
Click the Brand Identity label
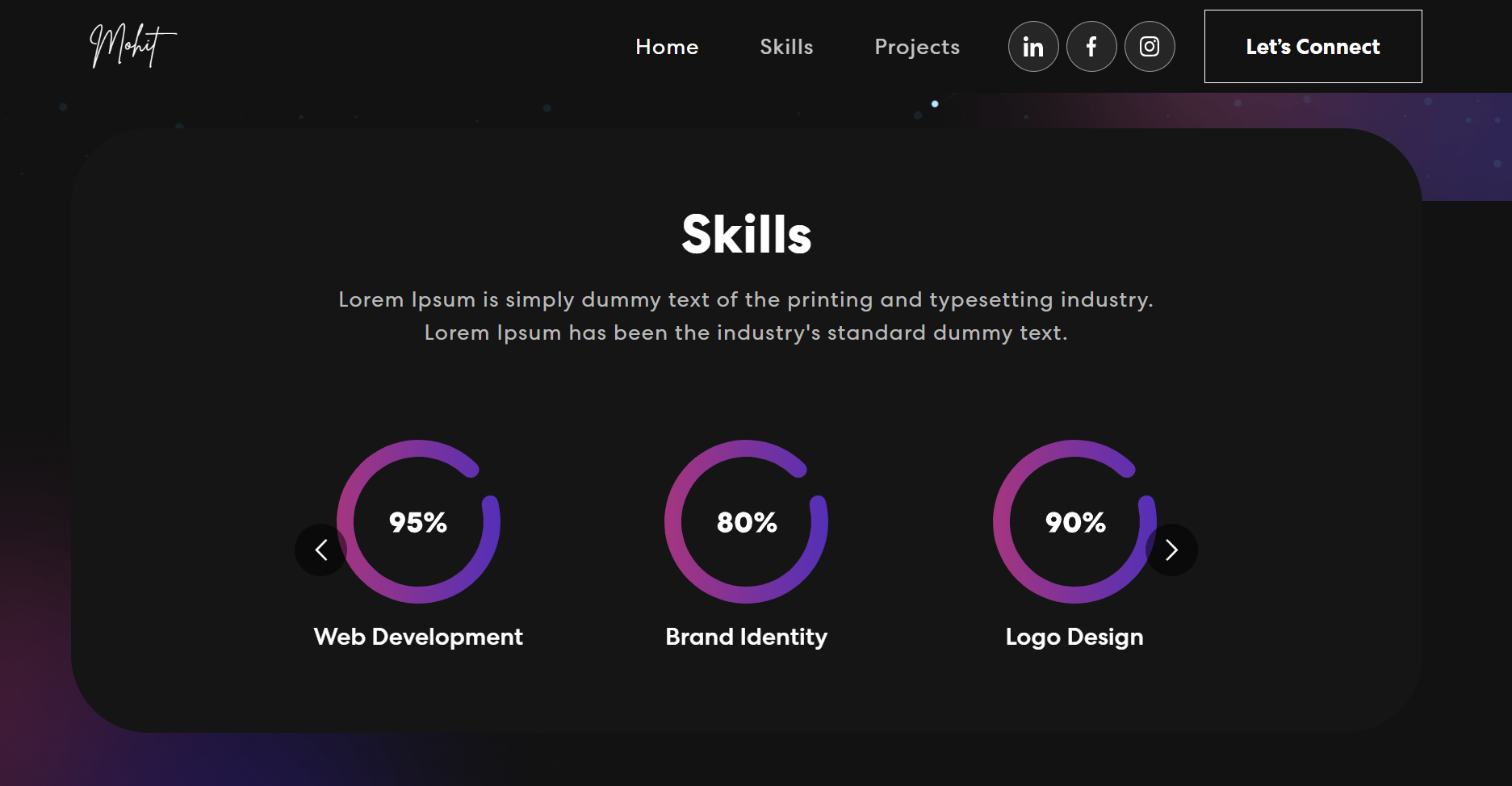point(745,637)
